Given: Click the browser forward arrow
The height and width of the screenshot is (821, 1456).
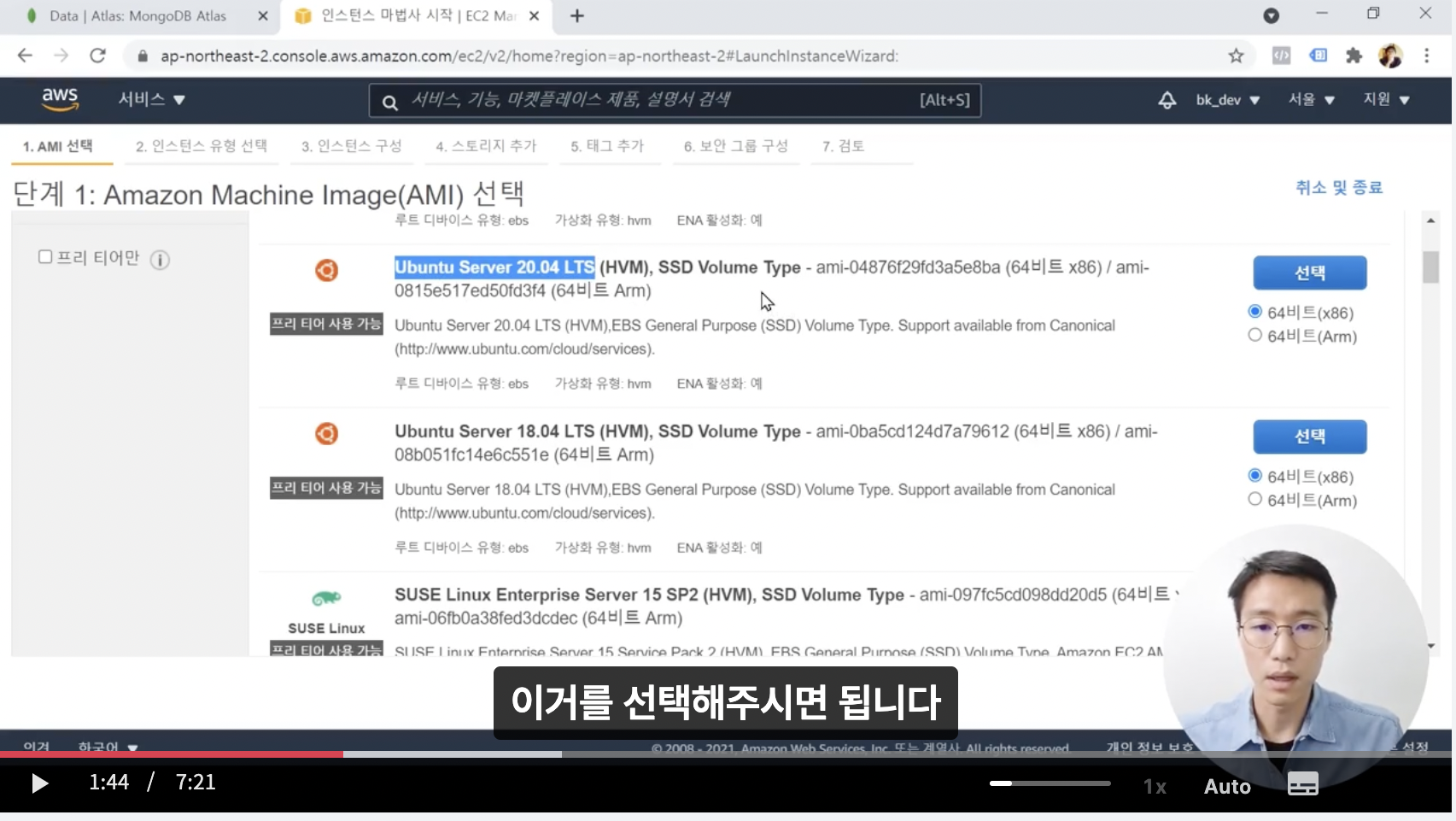Looking at the screenshot, I should [x=61, y=56].
